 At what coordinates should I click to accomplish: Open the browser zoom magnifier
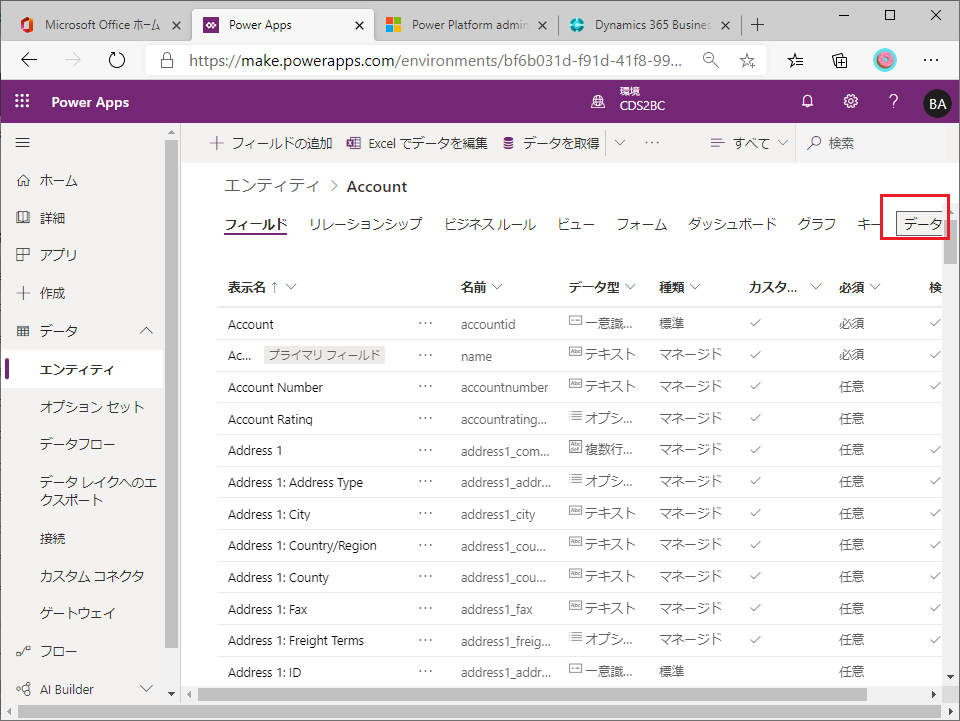(x=710, y=59)
